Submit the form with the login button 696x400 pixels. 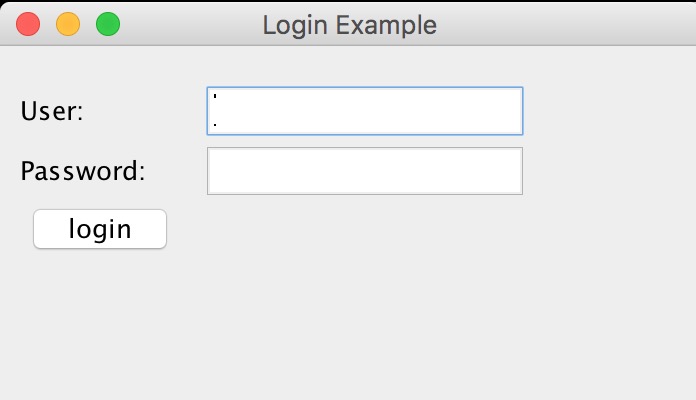[100, 229]
